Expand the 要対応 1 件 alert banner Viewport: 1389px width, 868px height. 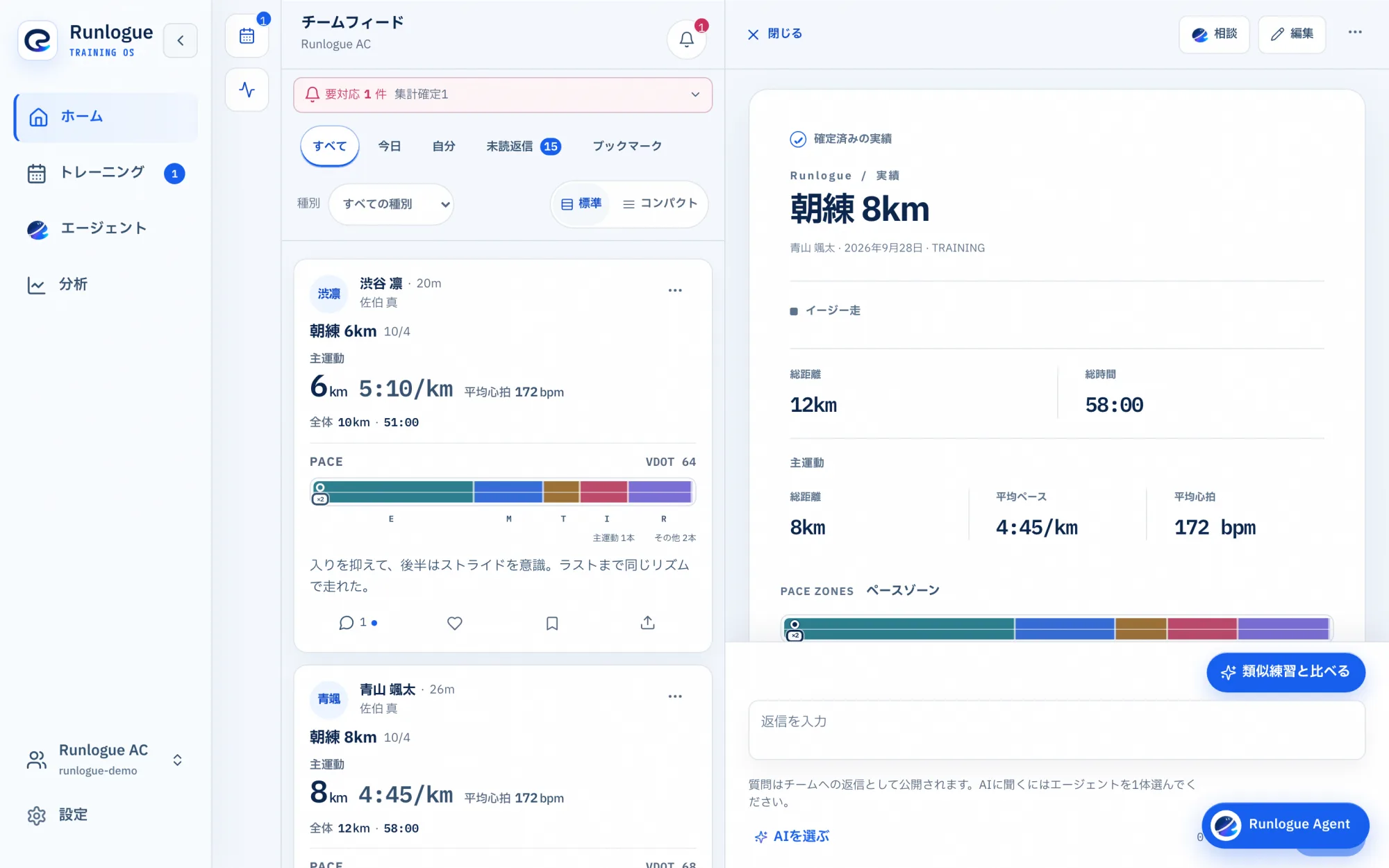[503, 94]
